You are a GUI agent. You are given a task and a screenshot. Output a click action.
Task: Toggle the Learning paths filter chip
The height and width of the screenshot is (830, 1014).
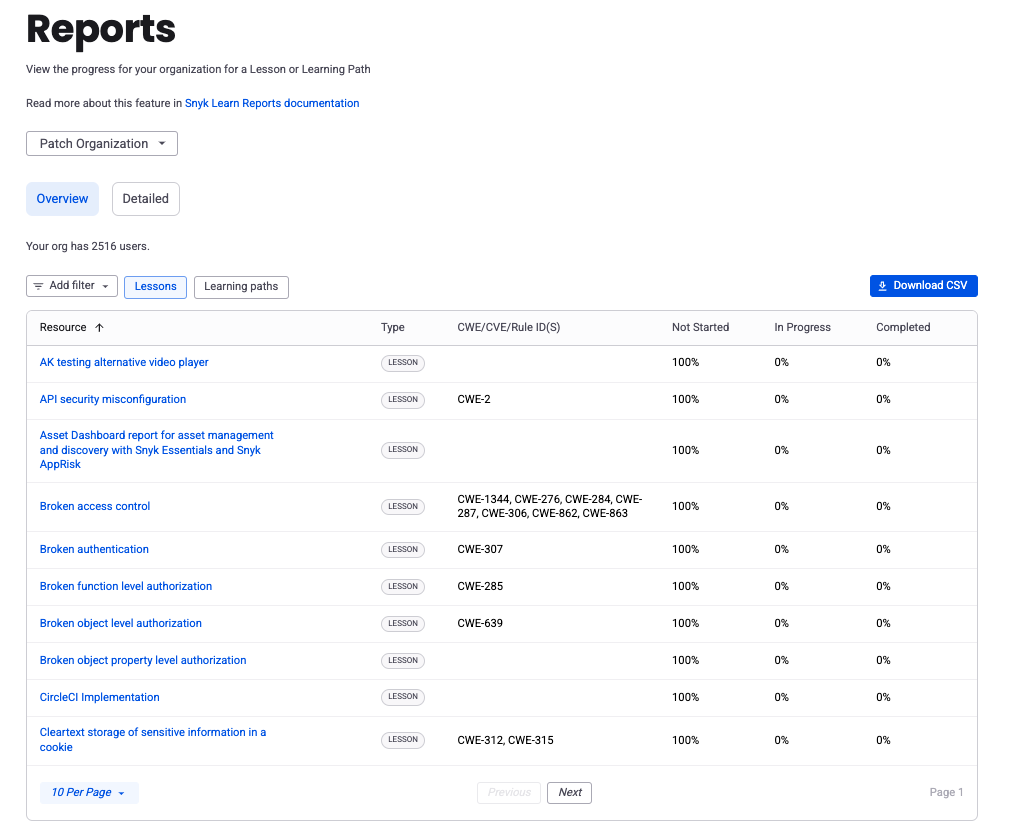click(x=241, y=287)
